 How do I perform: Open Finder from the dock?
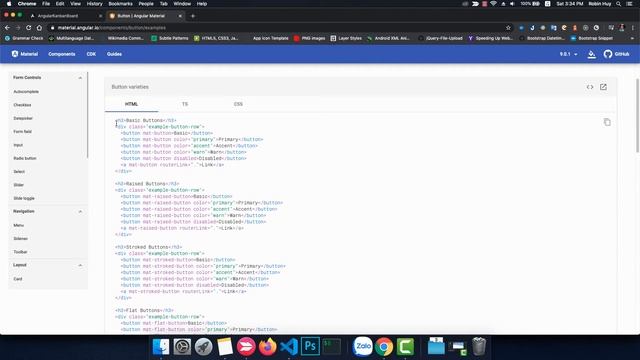[x=161, y=347]
